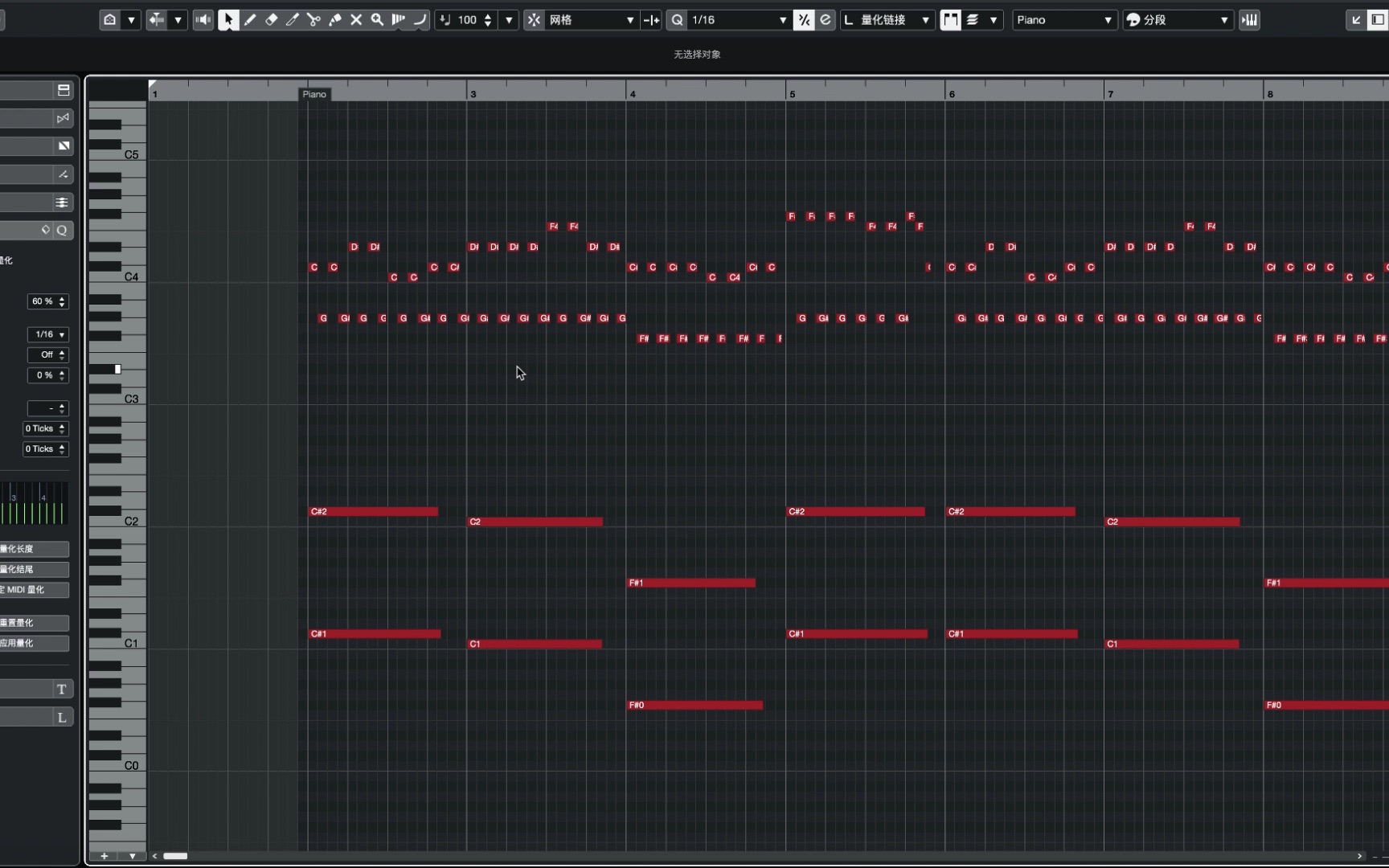Click the Quantize section Q icon
This screenshot has width=1389, height=868.
pos(62,231)
